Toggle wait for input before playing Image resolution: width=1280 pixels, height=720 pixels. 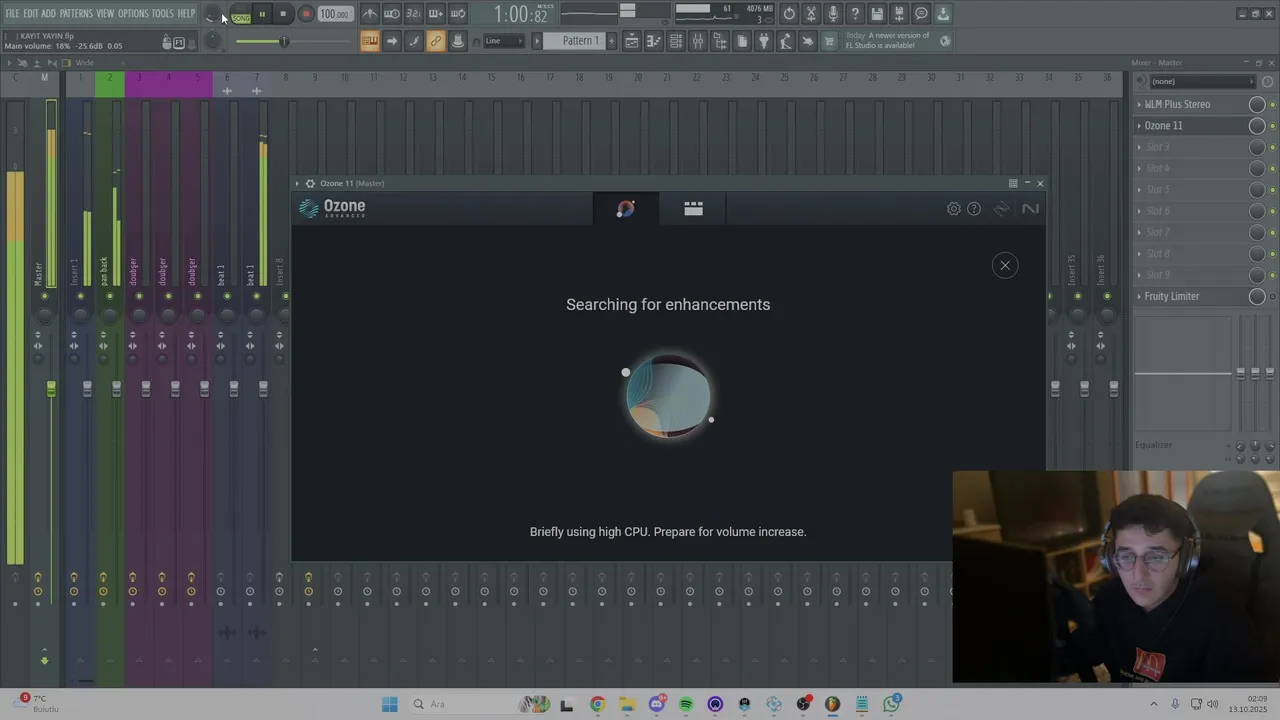pos(391,14)
